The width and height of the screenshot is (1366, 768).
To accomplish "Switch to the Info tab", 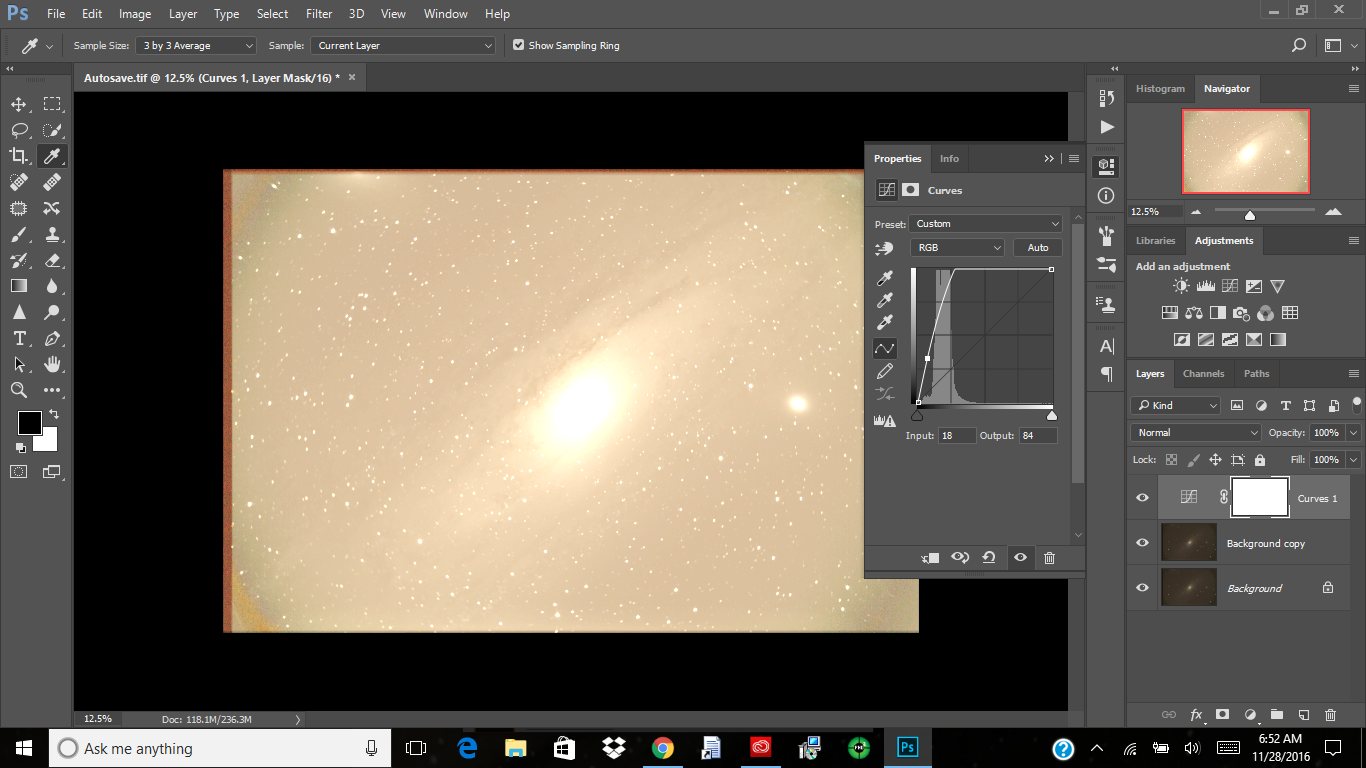I will tap(949, 158).
